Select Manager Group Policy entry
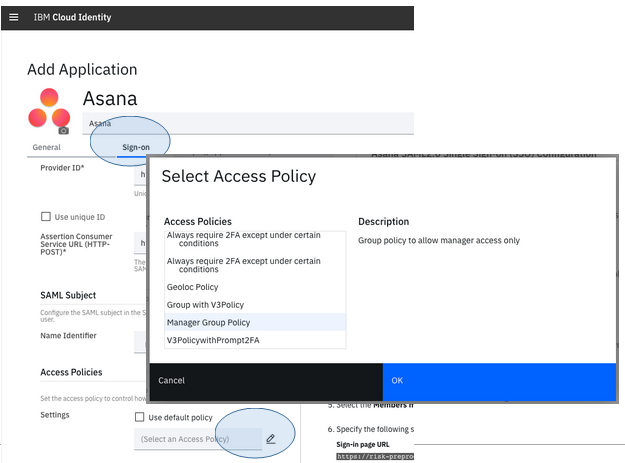625x463 pixels. point(255,322)
